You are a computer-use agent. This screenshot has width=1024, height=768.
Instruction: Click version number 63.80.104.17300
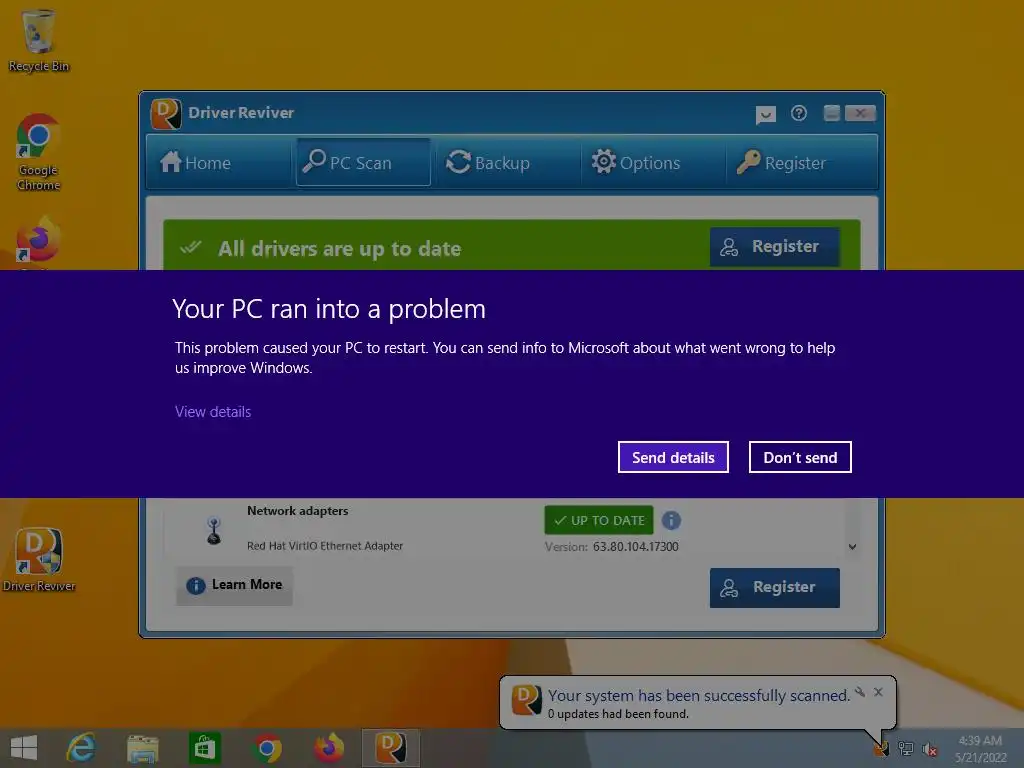coord(635,547)
